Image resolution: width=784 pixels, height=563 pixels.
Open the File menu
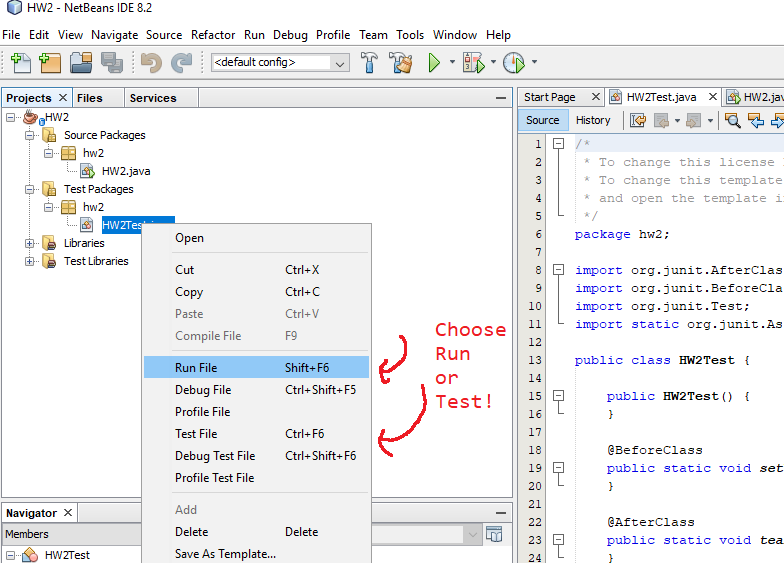[x=11, y=35]
